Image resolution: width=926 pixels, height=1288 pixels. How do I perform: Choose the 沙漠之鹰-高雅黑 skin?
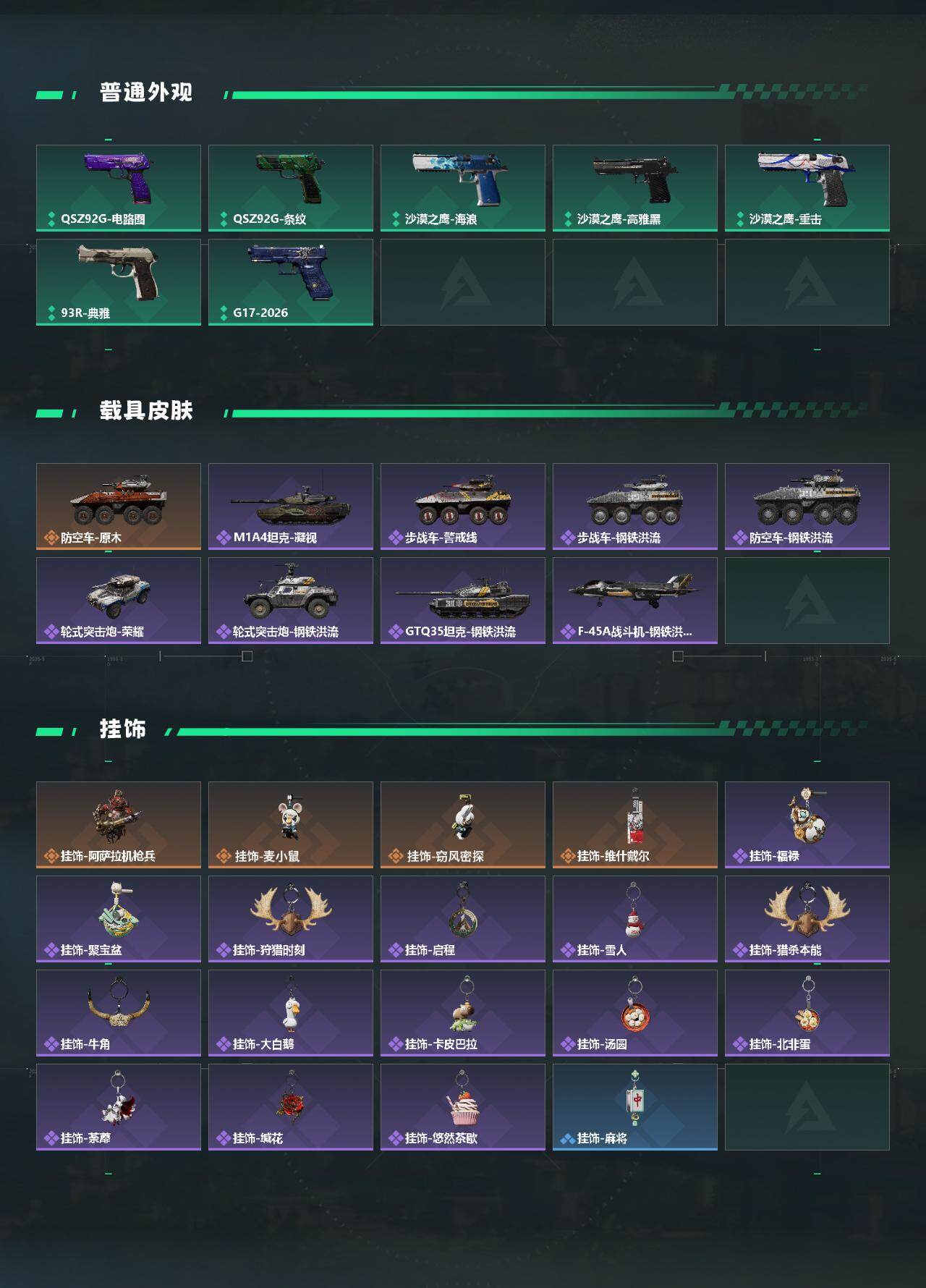[x=635, y=188]
